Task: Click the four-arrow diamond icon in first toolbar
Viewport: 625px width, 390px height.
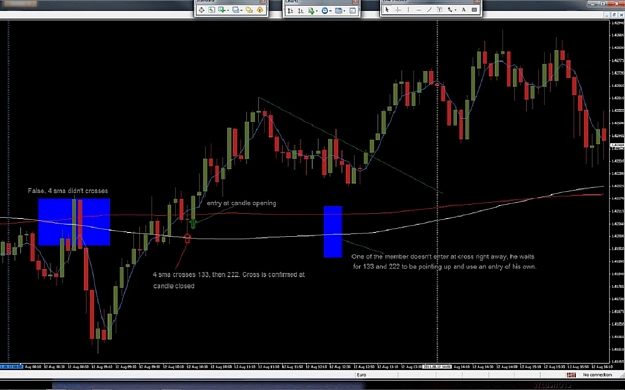Action: (x=202, y=10)
